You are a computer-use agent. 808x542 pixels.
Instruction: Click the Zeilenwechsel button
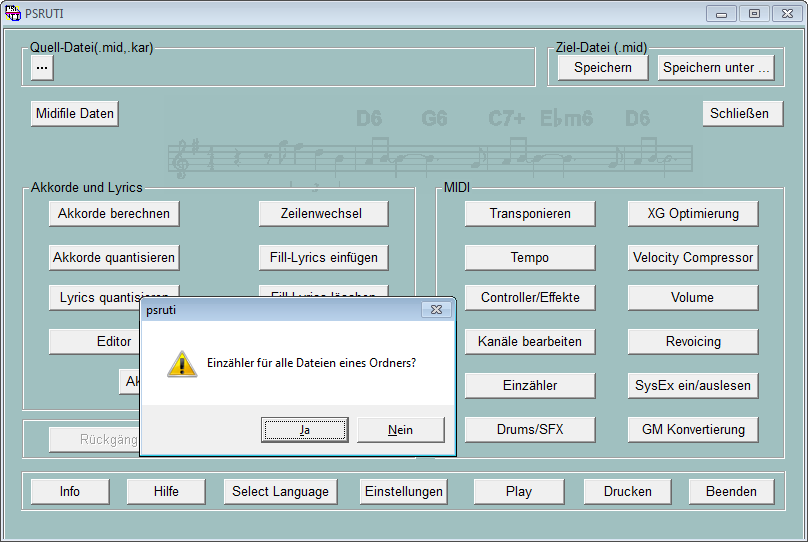click(x=323, y=214)
